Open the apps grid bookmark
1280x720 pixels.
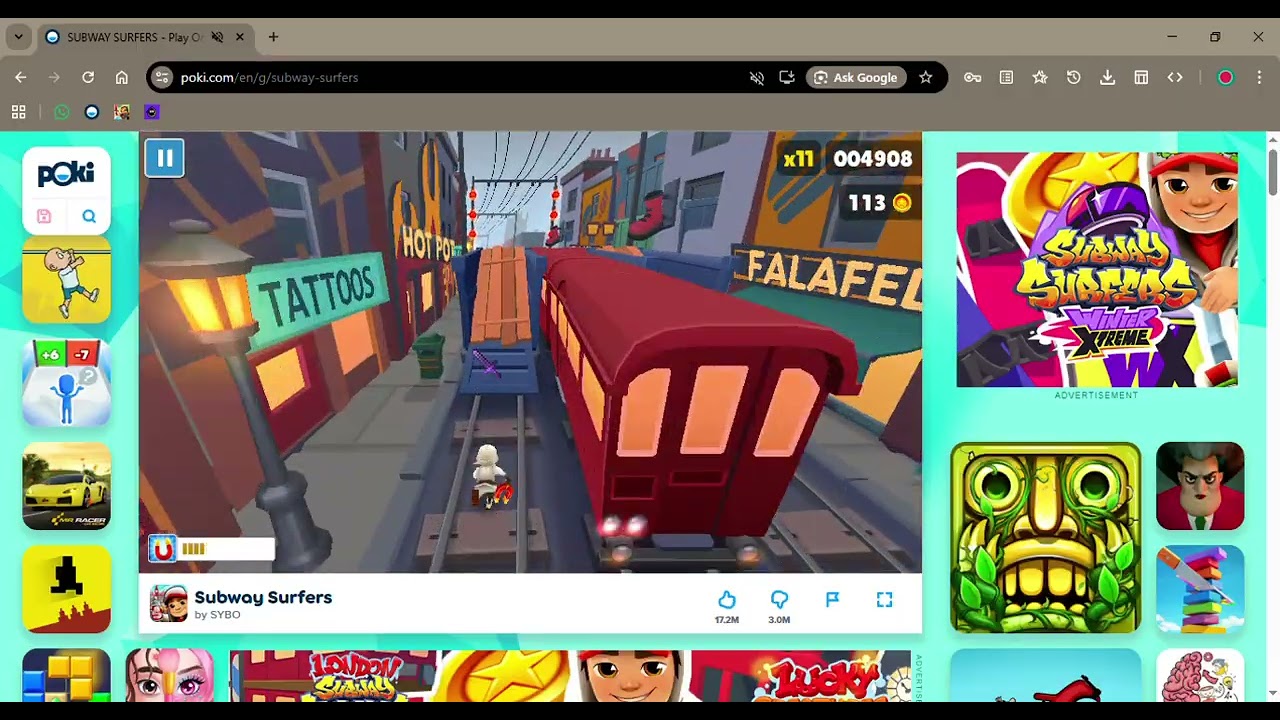[18, 112]
